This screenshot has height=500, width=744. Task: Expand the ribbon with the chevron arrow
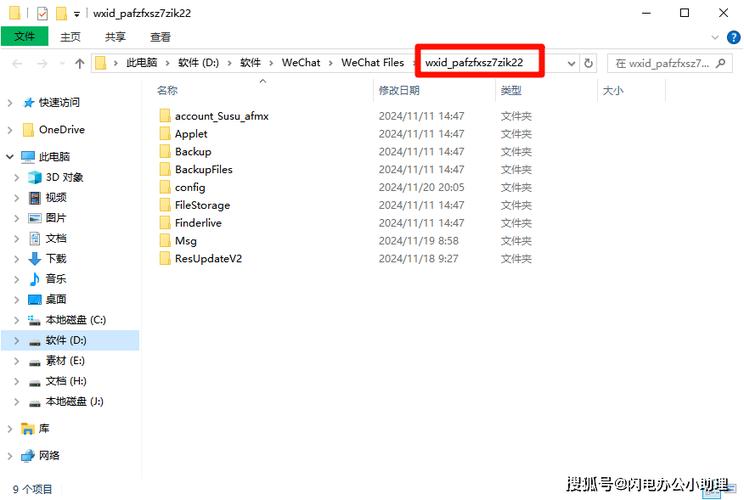[x=715, y=37]
